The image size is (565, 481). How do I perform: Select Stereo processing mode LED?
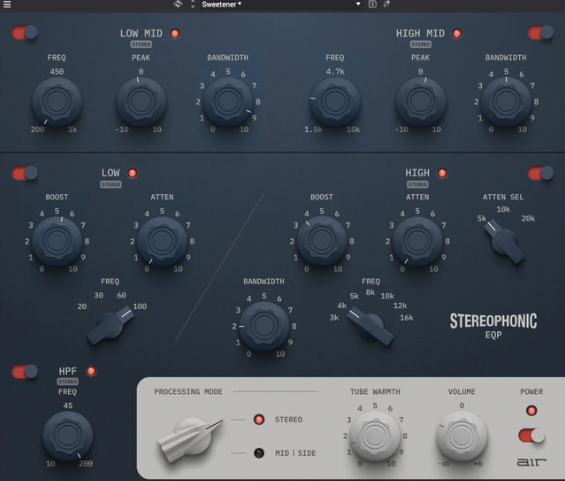click(x=259, y=419)
